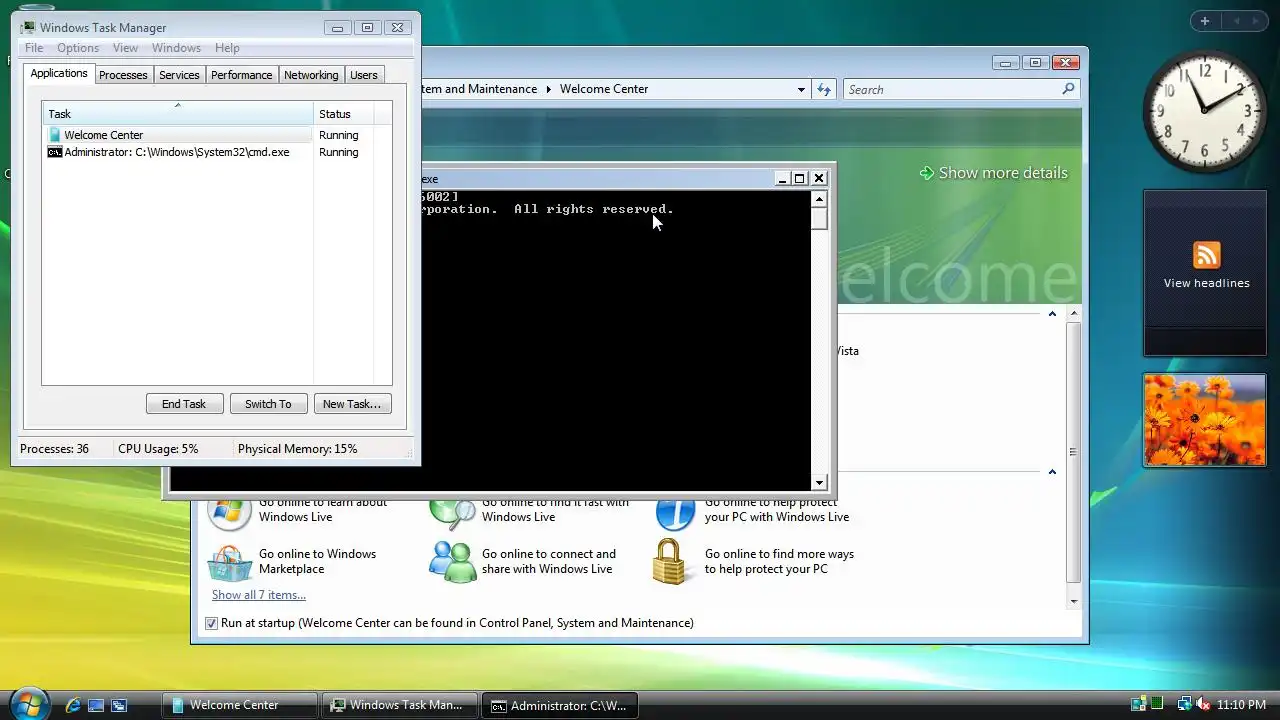
Task: Switch to the Processes tab
Action: coord(123,75)
